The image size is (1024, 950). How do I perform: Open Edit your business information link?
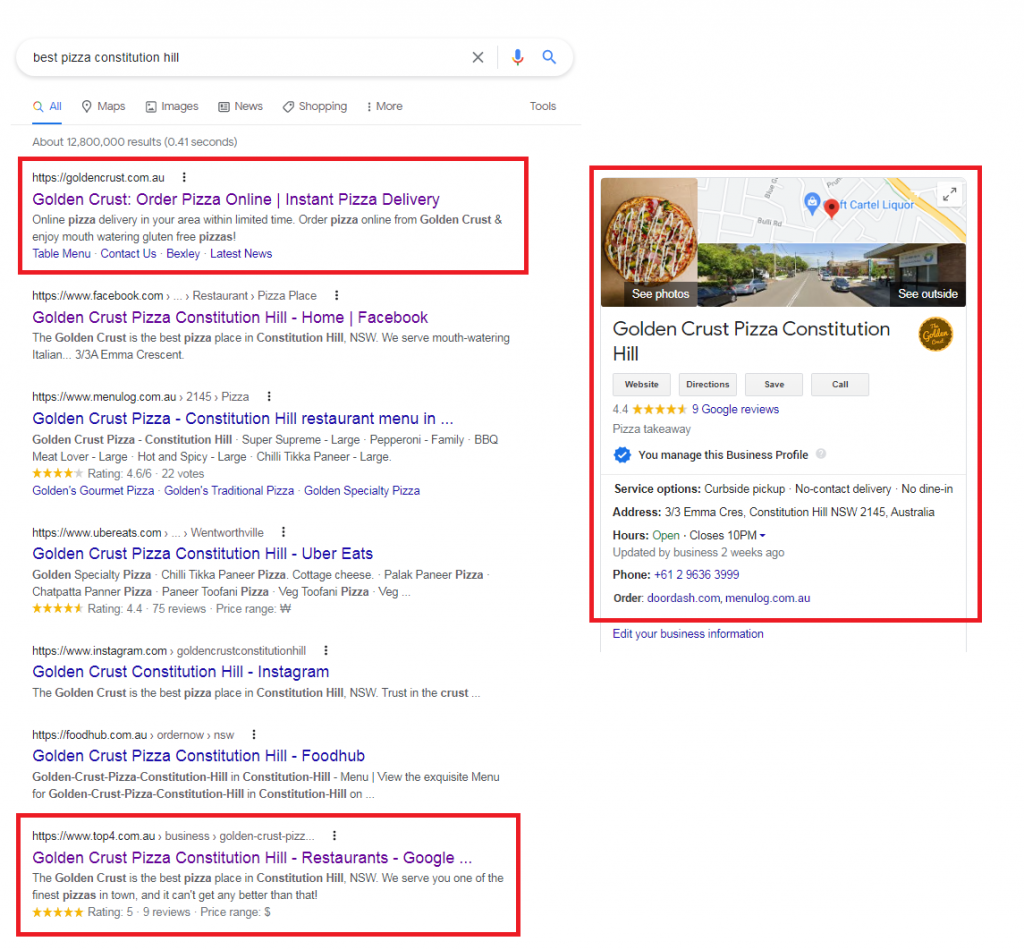pos(687,634)
